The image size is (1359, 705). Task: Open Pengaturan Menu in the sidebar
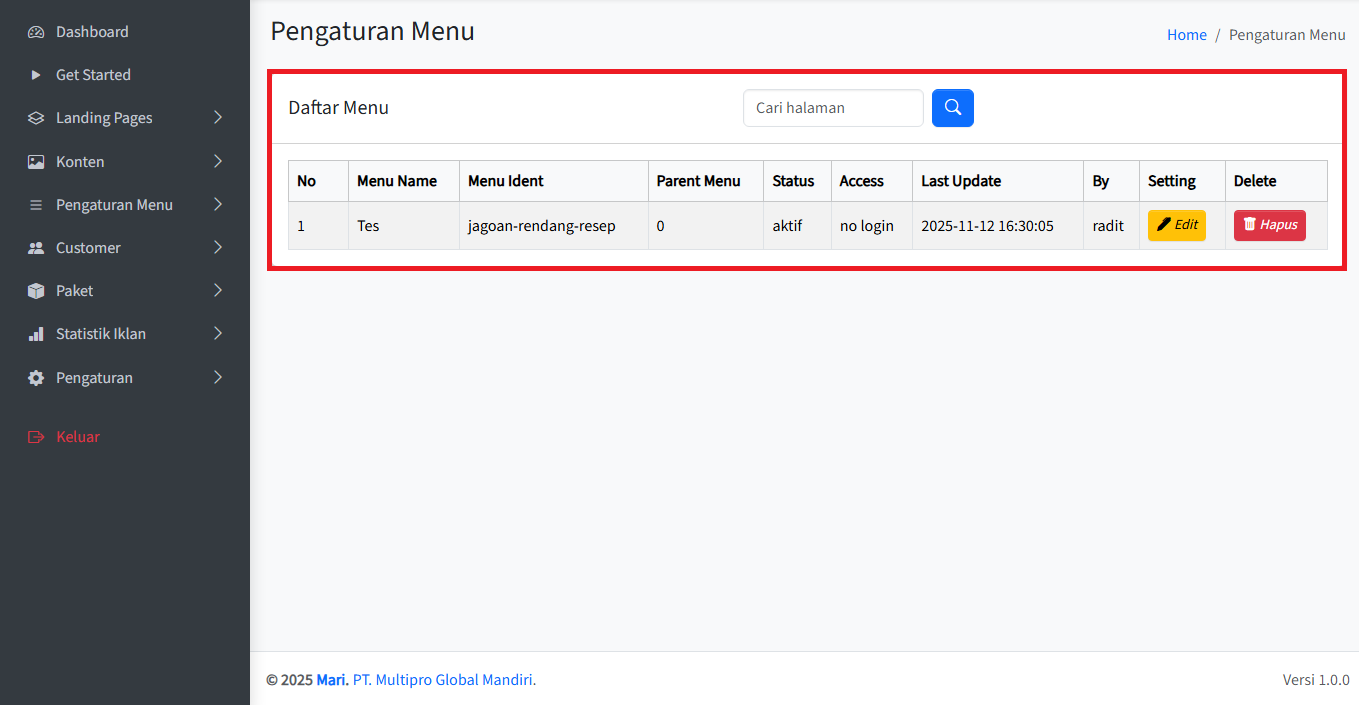click(x=114, y=205)
